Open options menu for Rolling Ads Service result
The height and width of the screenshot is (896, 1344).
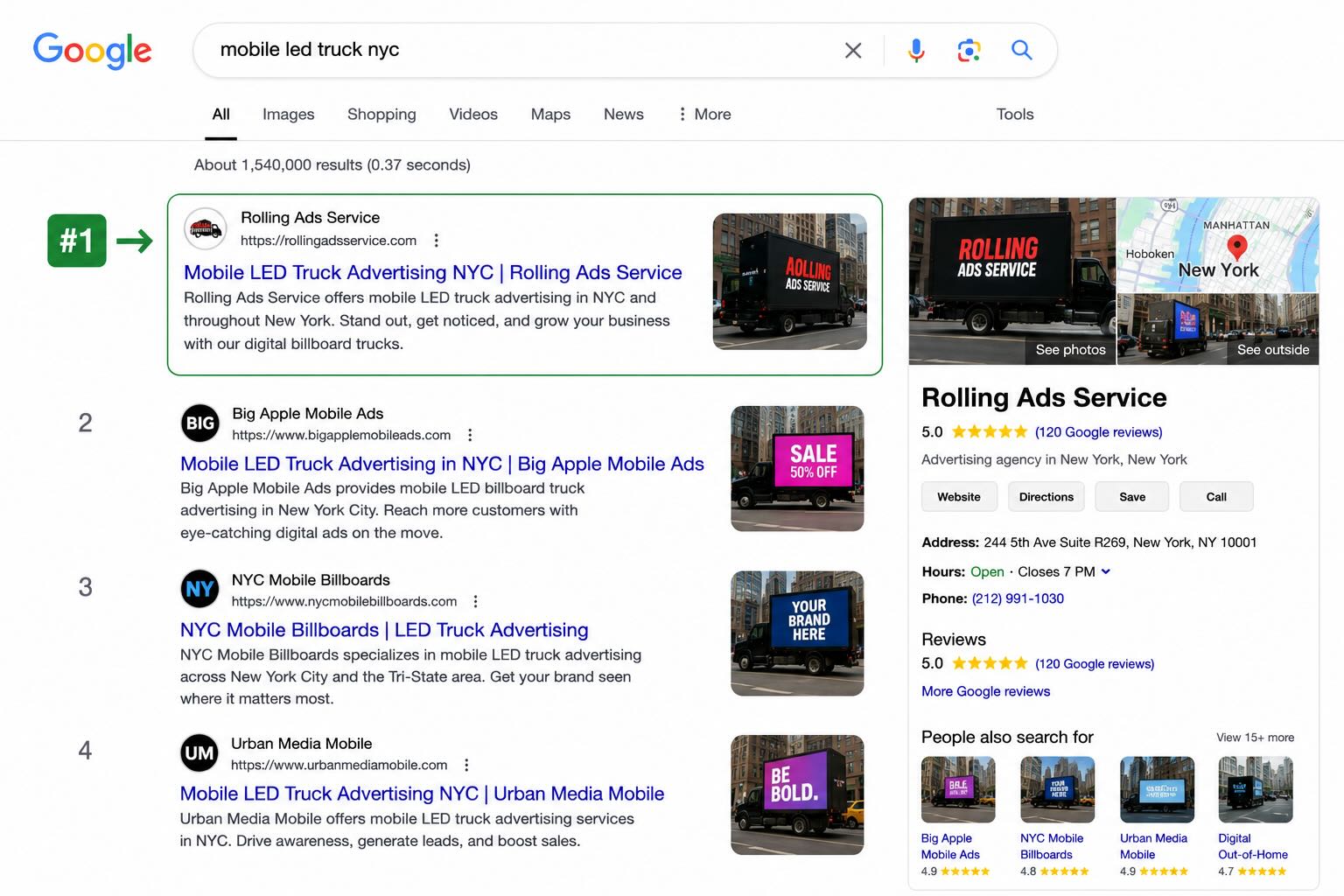436,241
